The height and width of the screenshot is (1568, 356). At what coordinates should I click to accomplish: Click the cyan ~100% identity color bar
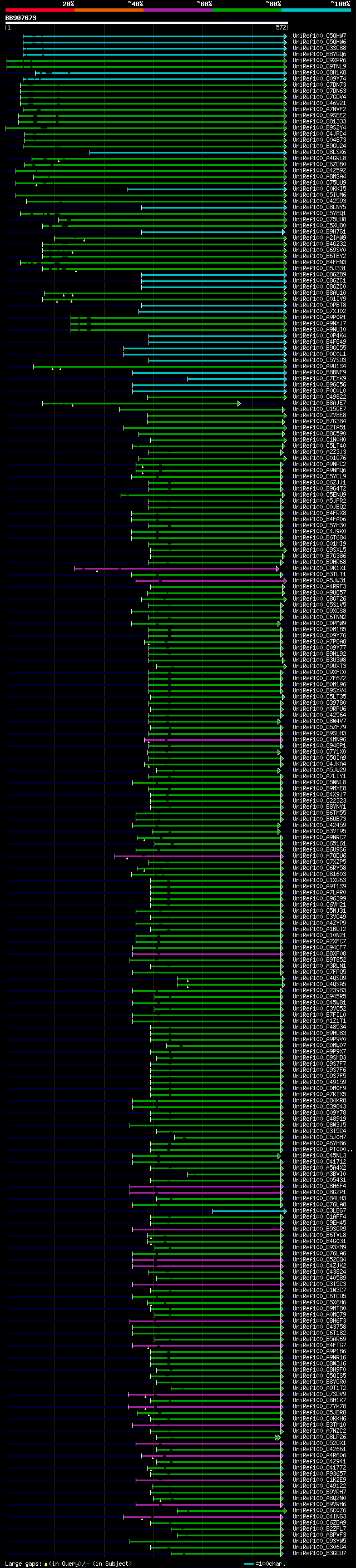pos(316,10)
